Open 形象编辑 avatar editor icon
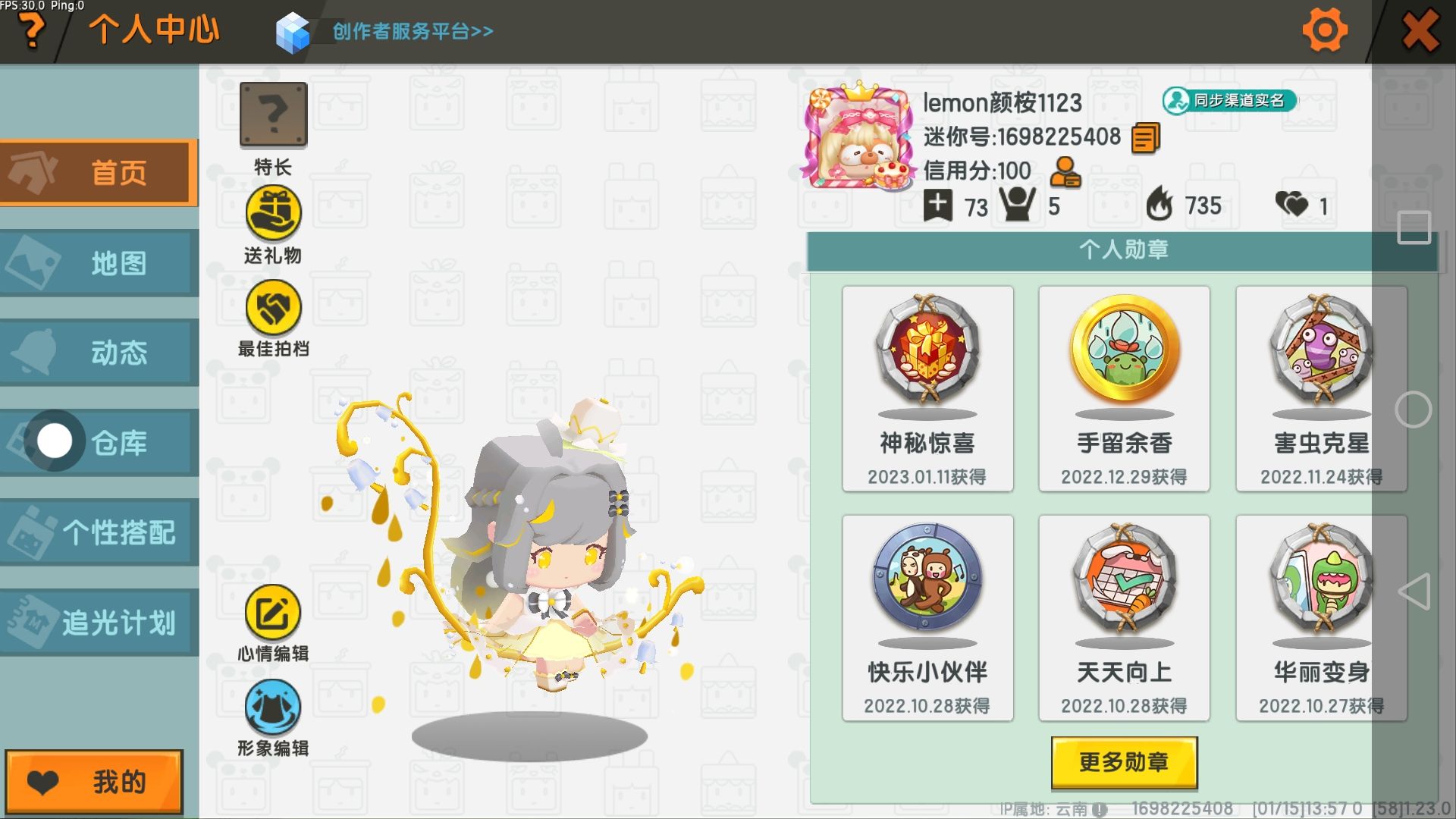Screen dimensions: 1456x819 pos(273,707)
